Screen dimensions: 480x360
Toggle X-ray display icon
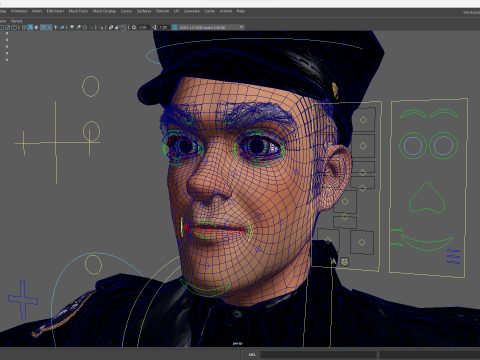pos(111,27)
